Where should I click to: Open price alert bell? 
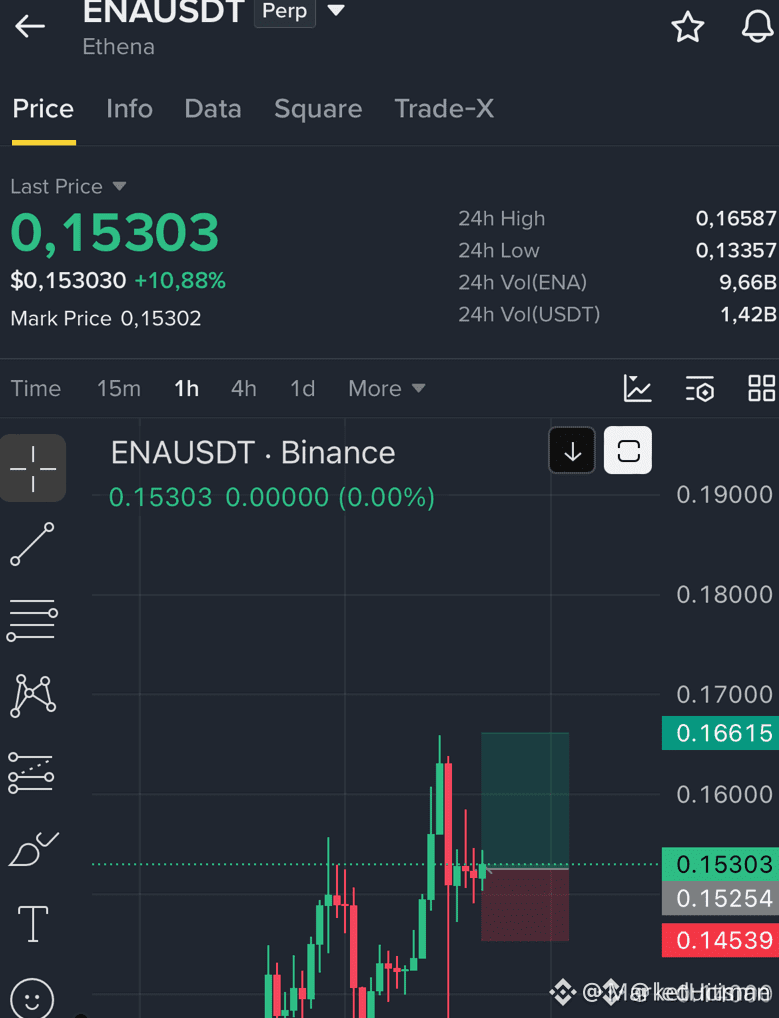pyautogui.click(x=758, y=27)
